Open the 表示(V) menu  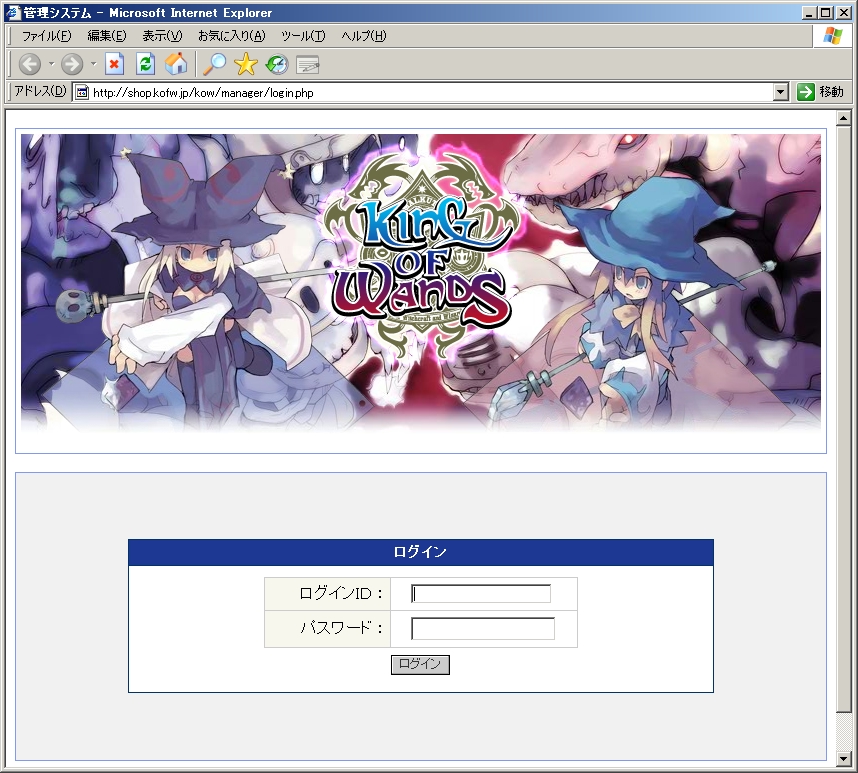click(x=162, y=36)
